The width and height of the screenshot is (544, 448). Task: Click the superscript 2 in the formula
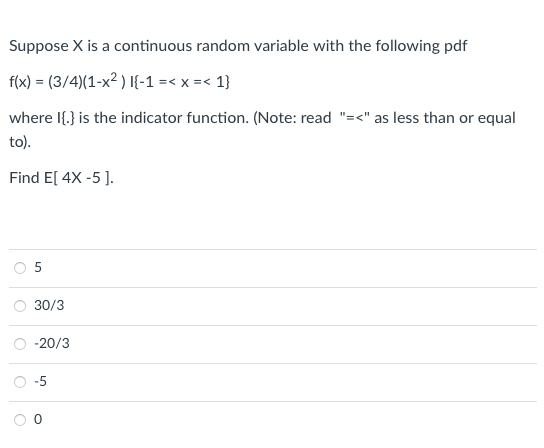click(114, 77)
